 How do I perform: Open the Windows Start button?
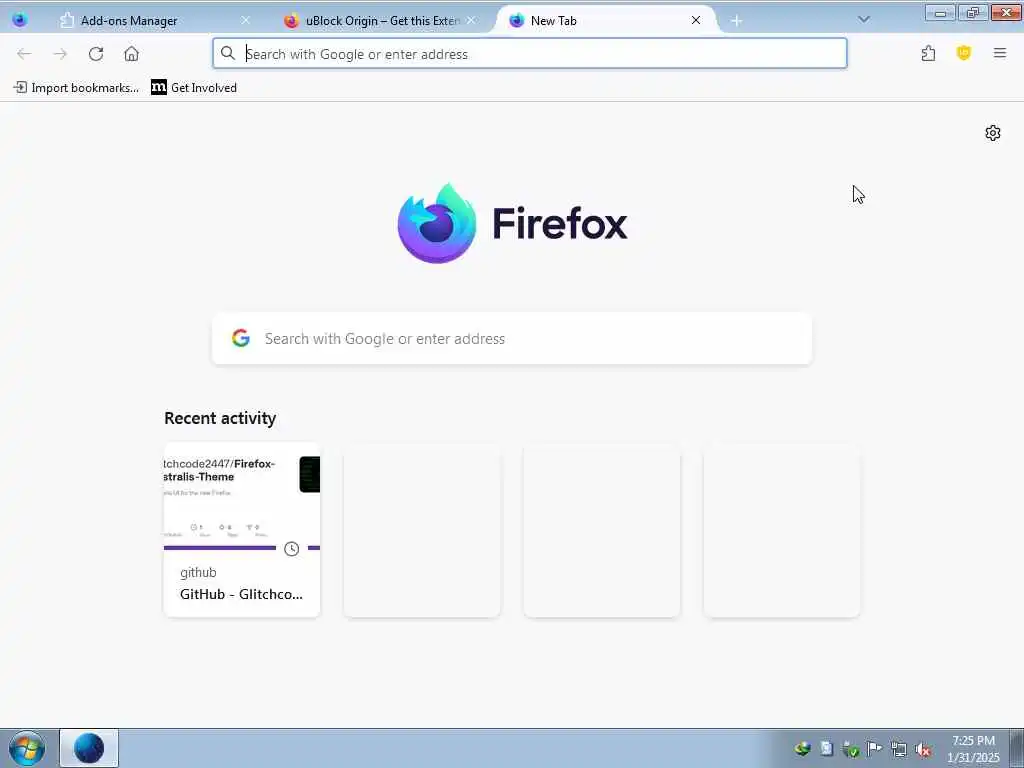pyautogui.click(x=27, y=748)
